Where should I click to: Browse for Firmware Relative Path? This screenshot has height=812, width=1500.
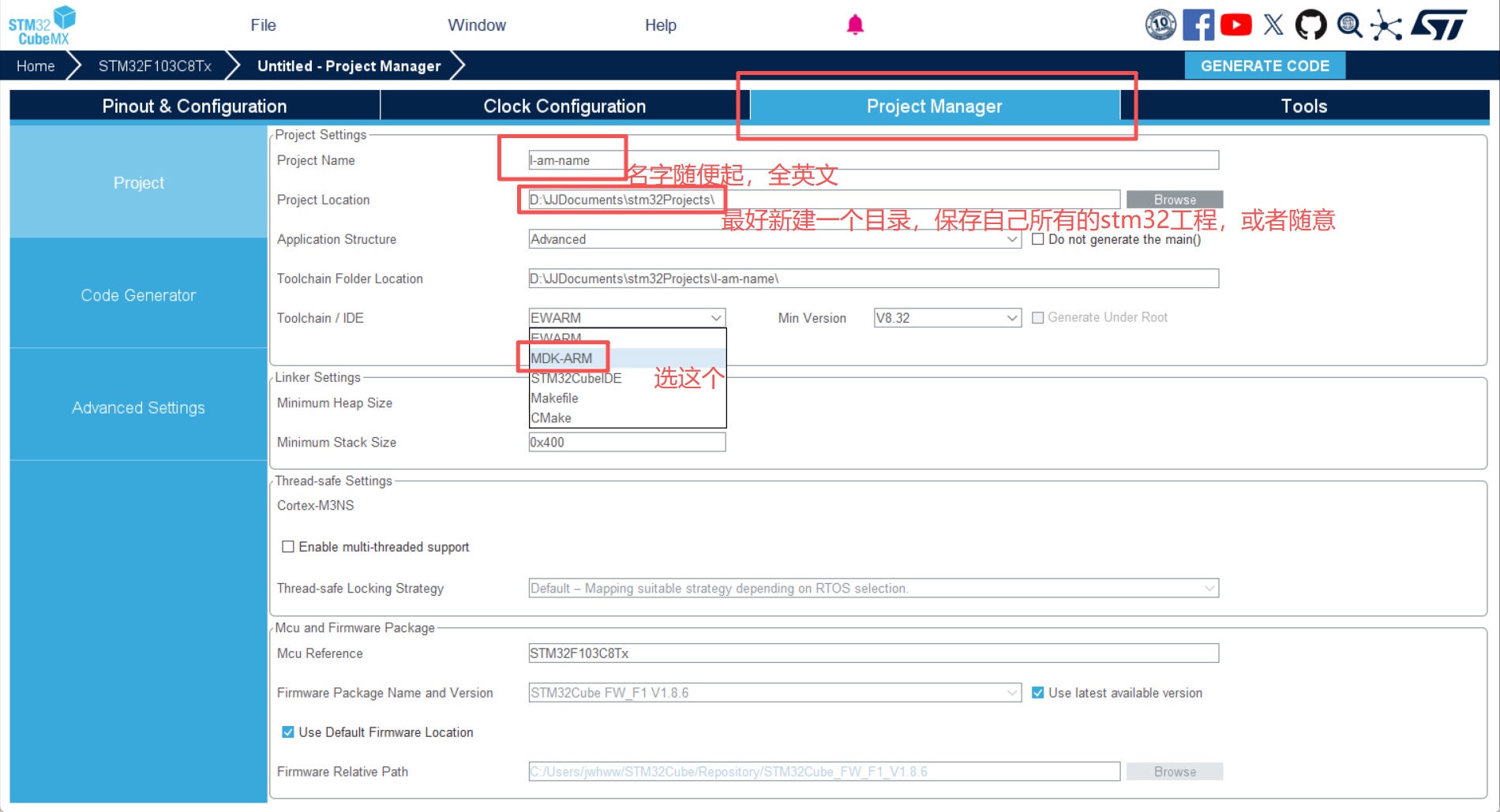[1175, 772]
